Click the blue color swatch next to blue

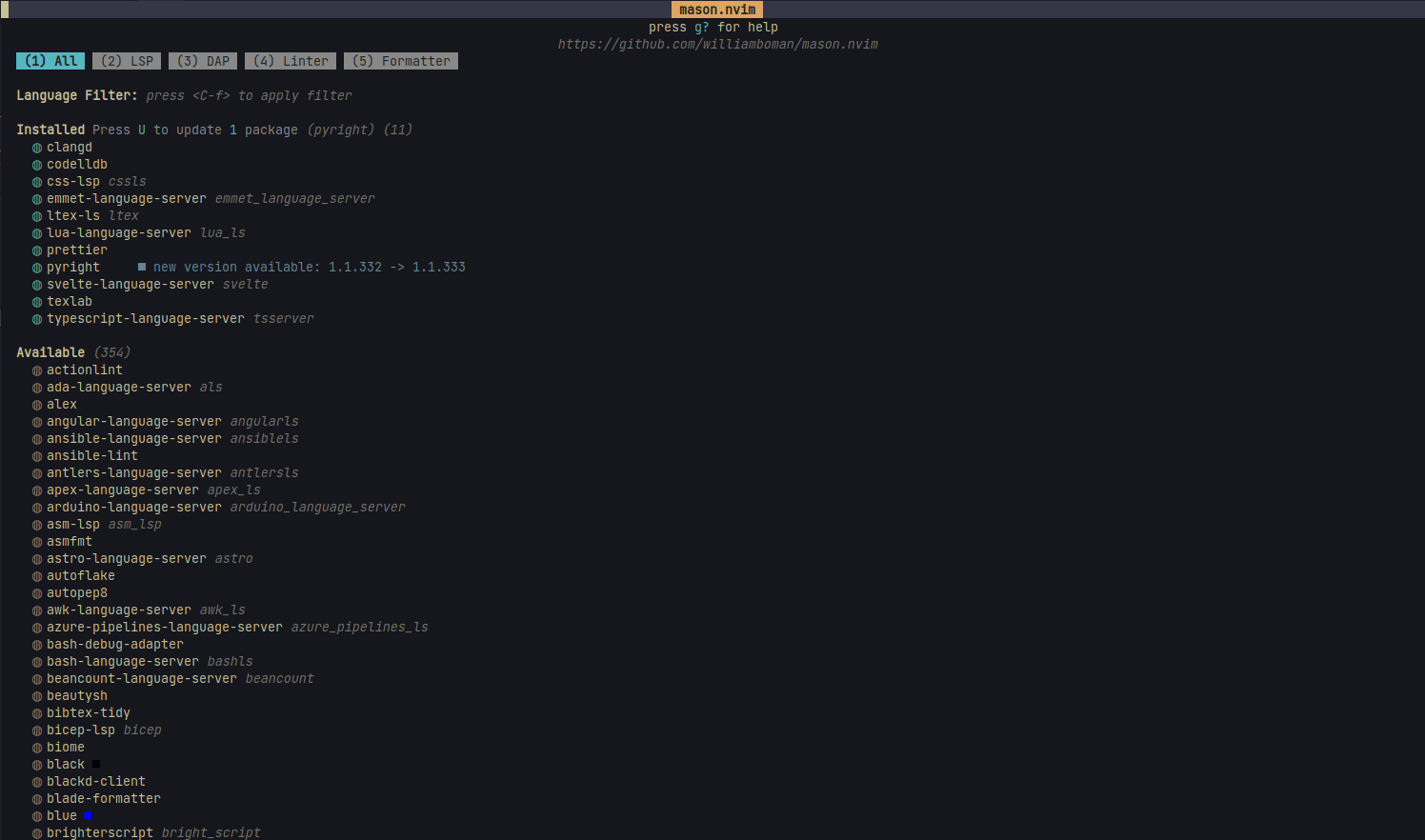pos(89,815)
